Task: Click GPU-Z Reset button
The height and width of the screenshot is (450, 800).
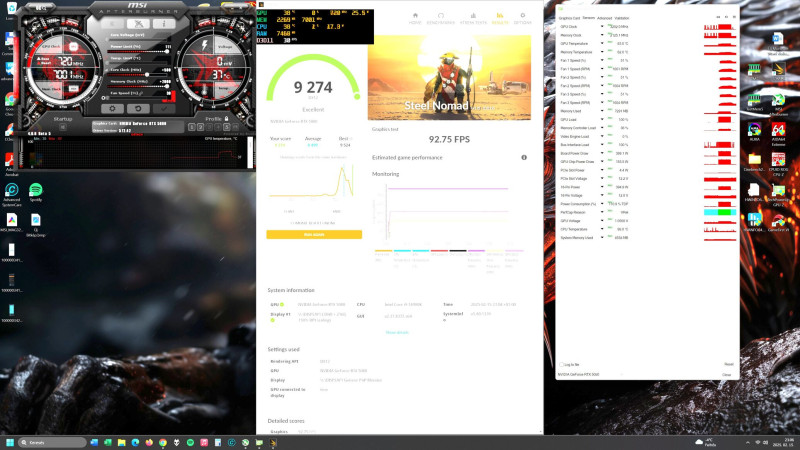Action: (729, 364)
